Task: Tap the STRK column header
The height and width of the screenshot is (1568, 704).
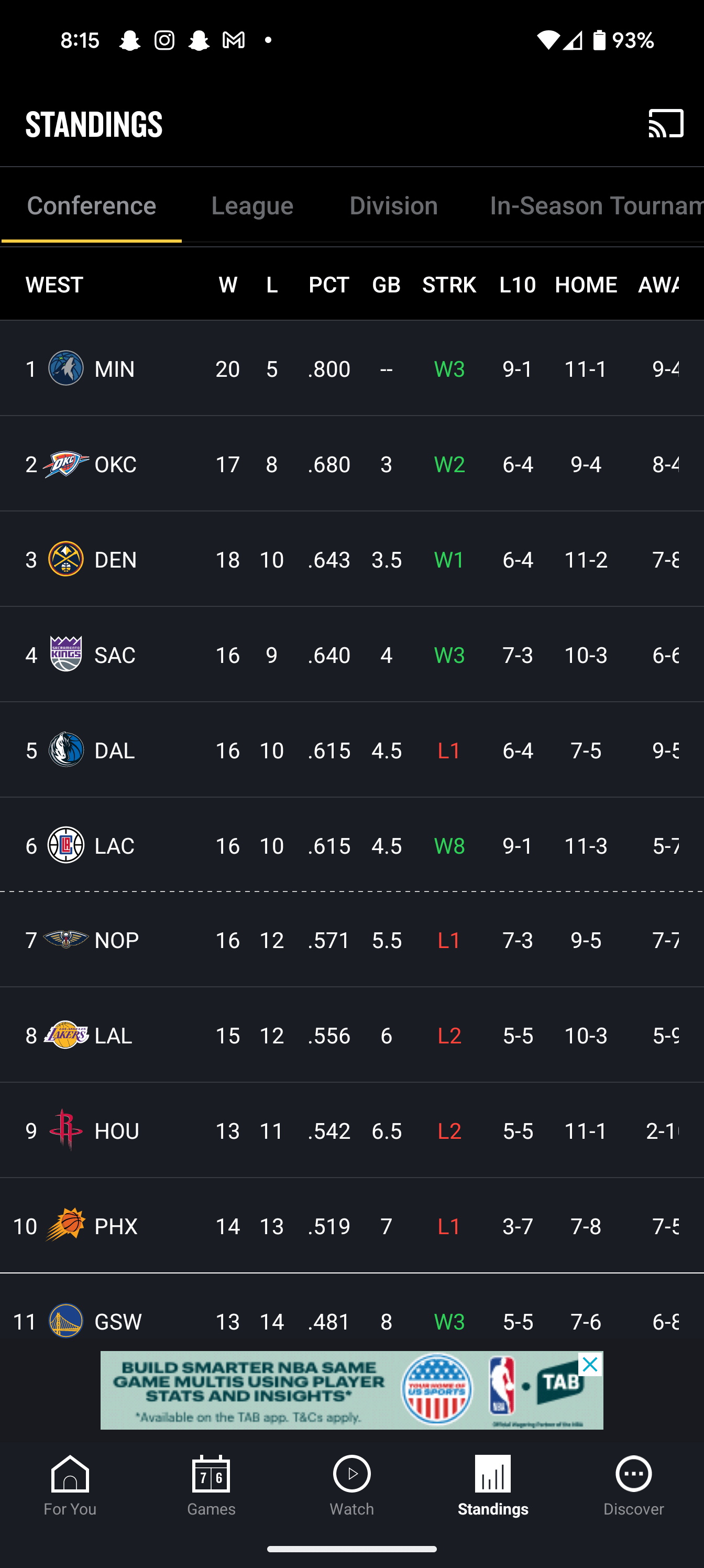Action: tap(449, 285)
